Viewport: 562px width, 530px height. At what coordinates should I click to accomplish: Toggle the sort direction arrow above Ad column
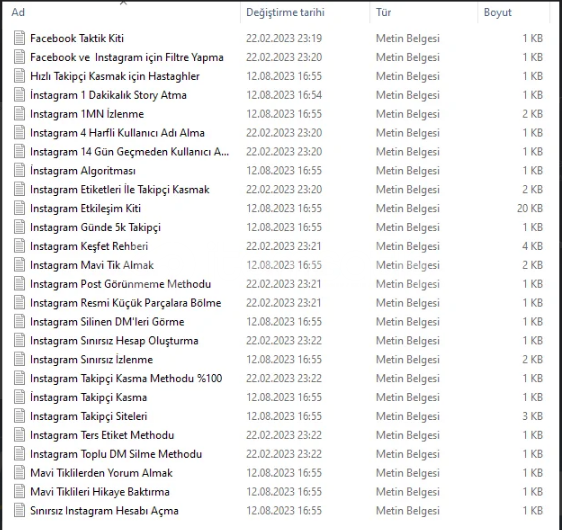click(x=123, y=3)
